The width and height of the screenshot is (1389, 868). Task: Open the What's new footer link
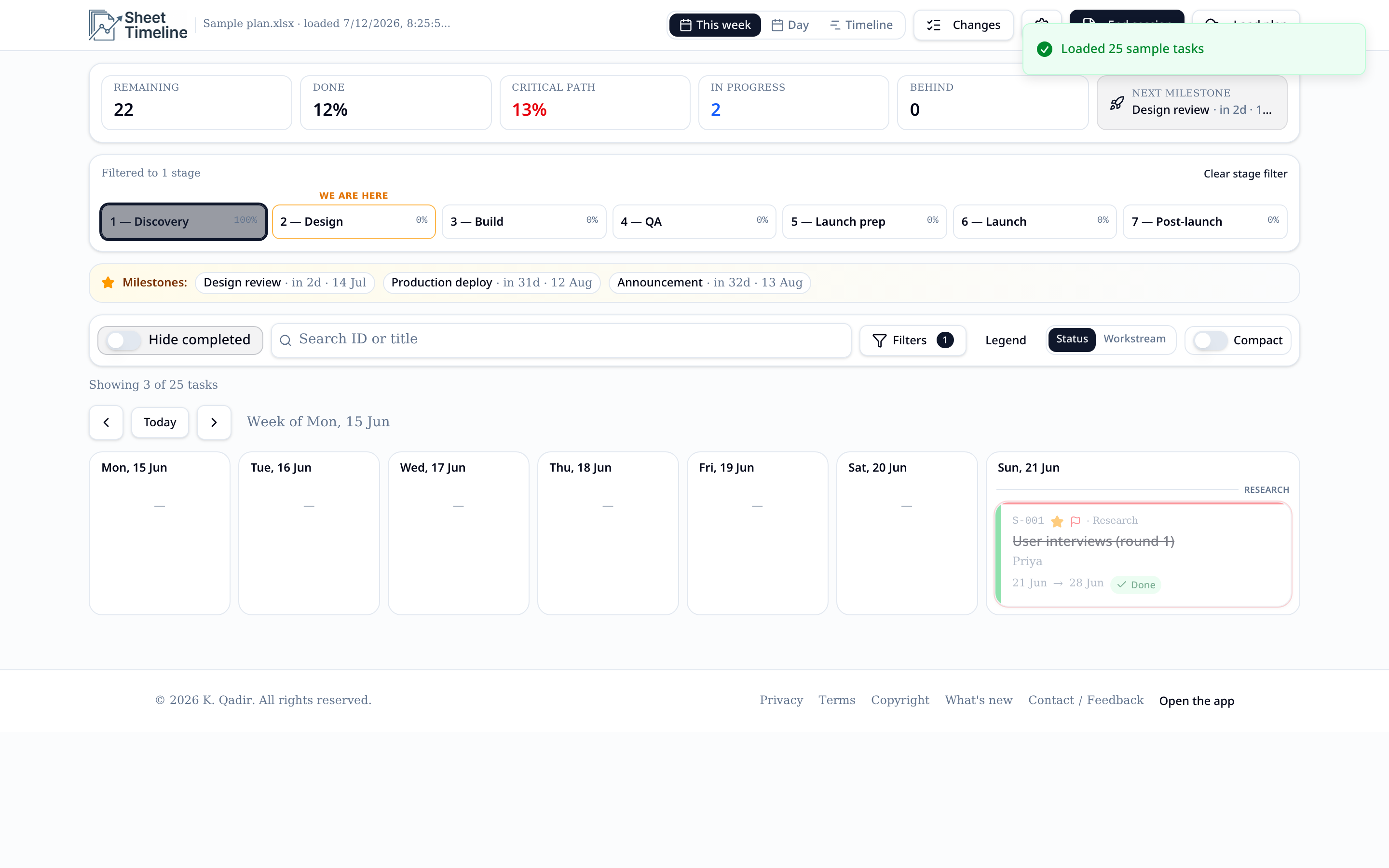[979, 700]
